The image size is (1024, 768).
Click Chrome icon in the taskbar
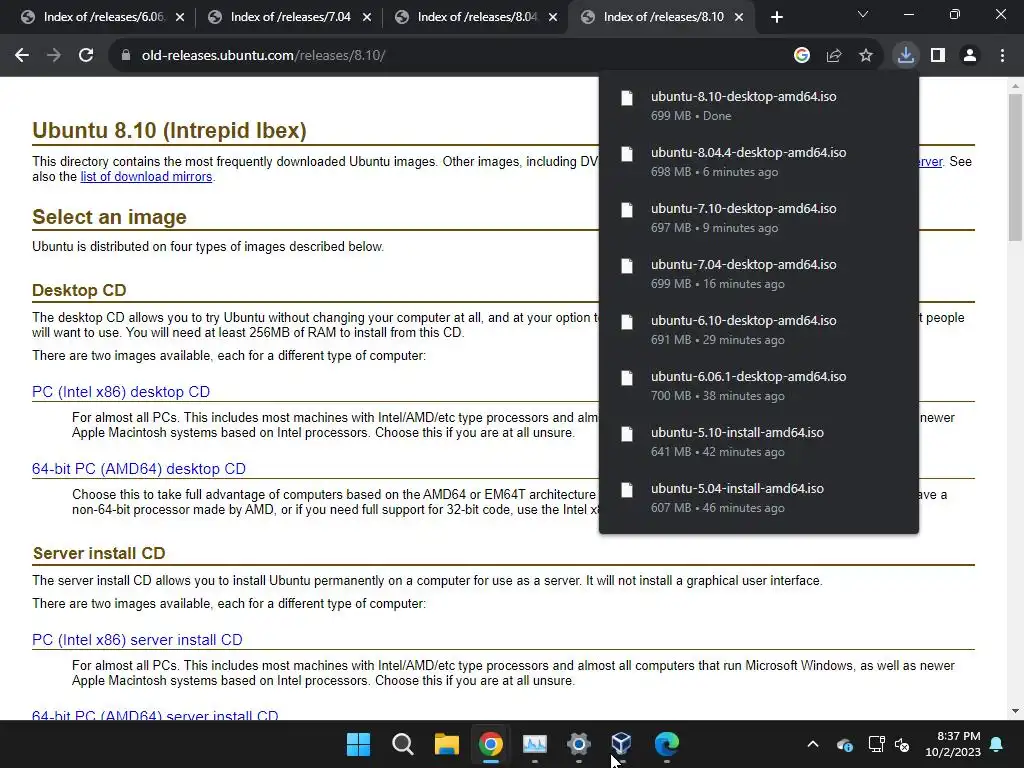pyautogui.click(x=490, y=744)
